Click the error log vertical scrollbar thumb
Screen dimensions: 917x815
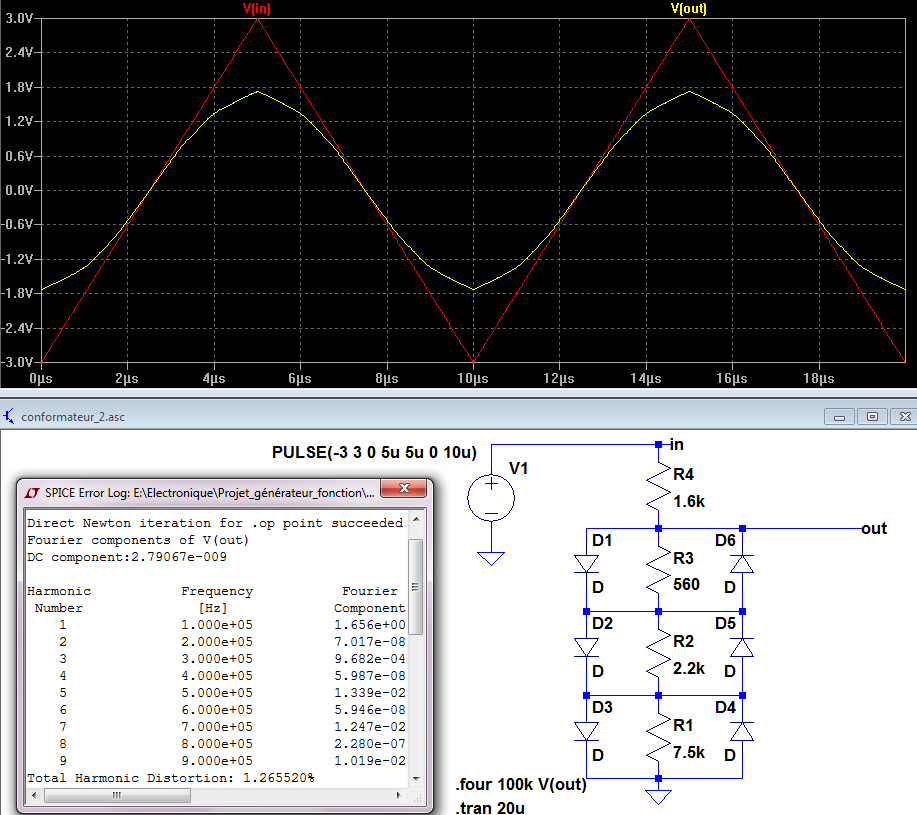pyautogui.click(x=416, y=586)
